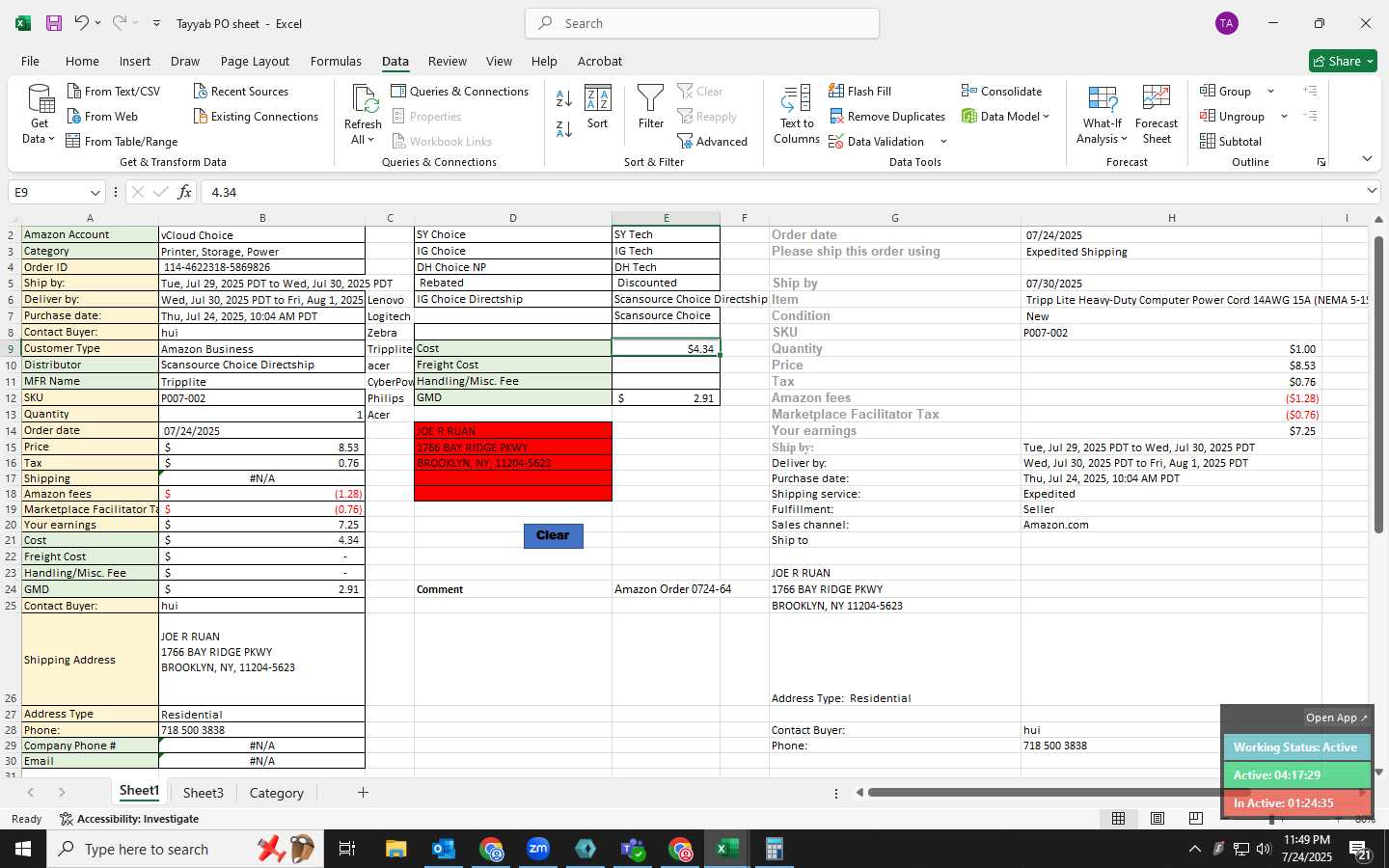1389x868 pixels.
Task: Run Flash Fill
Action: pos(859,91)
